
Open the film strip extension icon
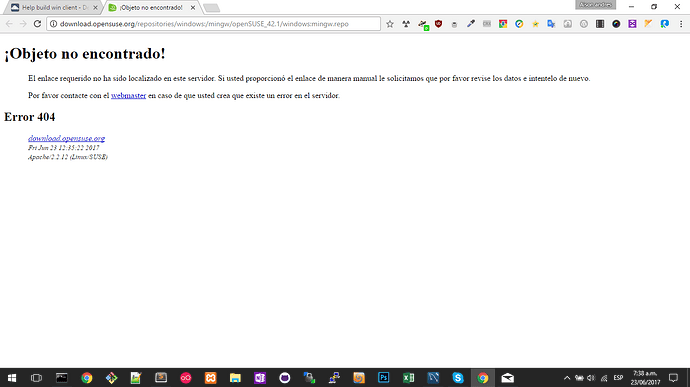click(x=600, y=24)
